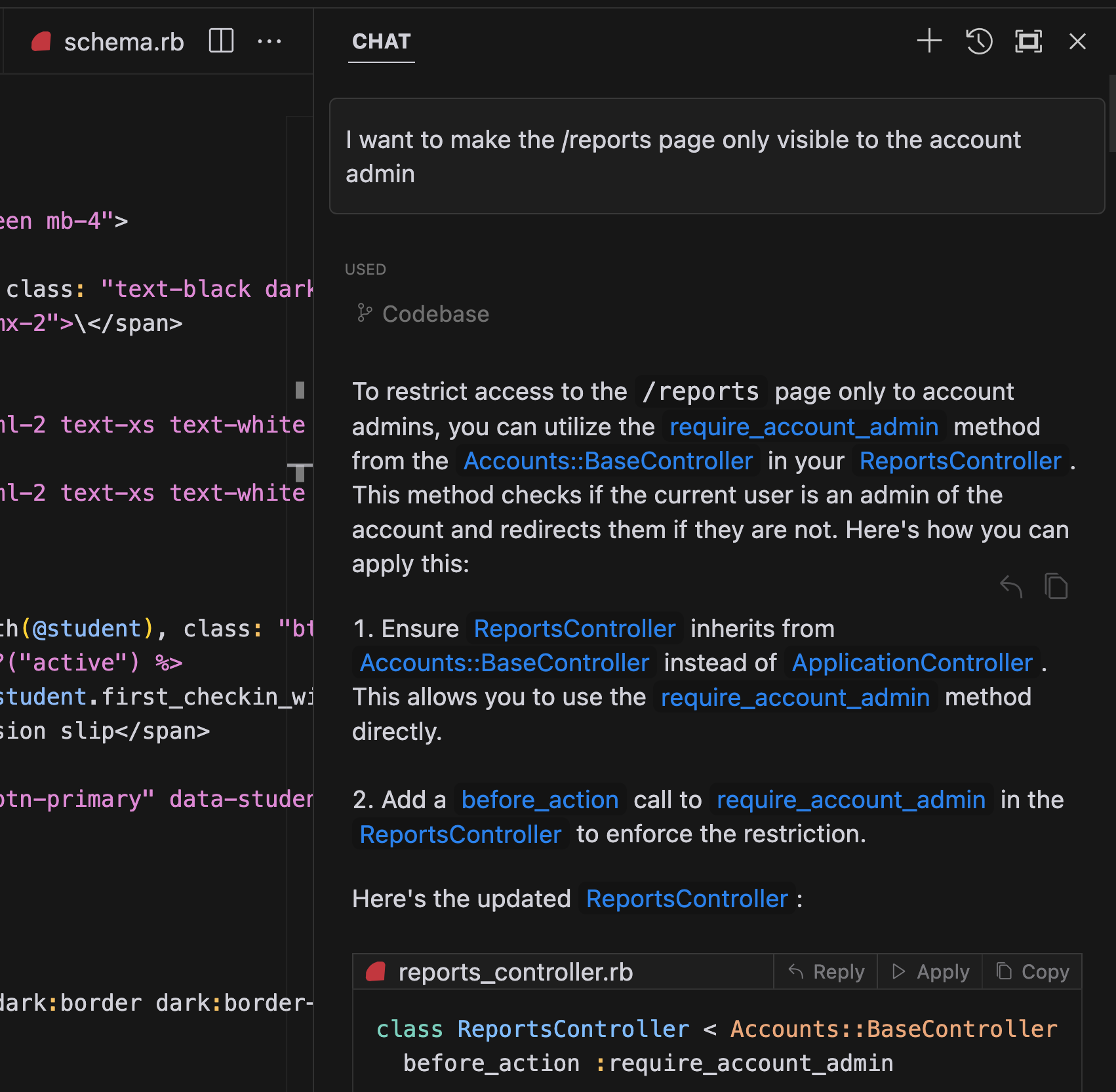Viewport: 1116px width, 1092px height.
Task: Follow the before_action symbol link
Action: [x=540, y=800]
